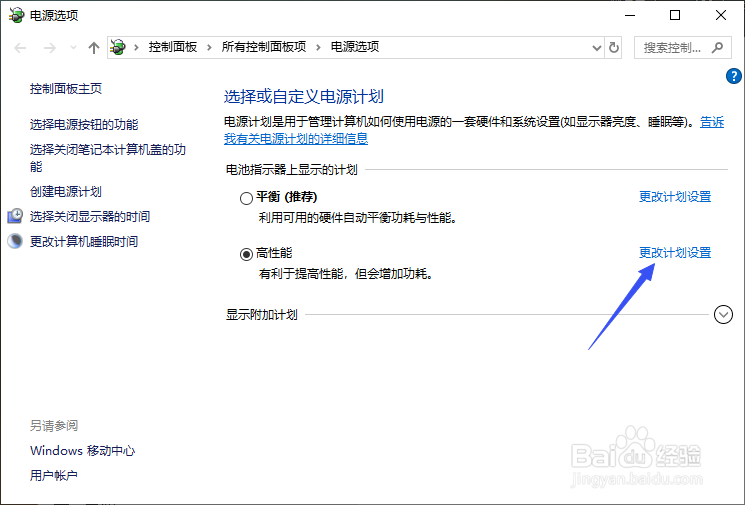Viewport: 745px width, 505px height.
Task: Expand chevron after 控制面板 breadcrumb
Action: point(209,47)
